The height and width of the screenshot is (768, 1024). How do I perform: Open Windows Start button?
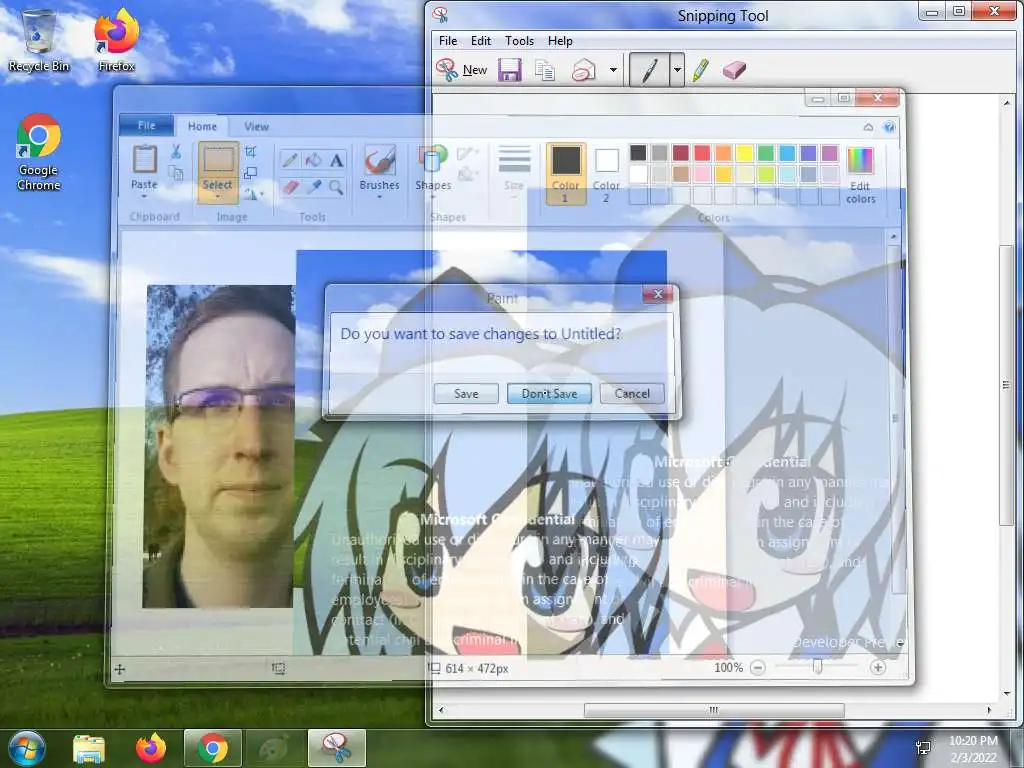coord(26,748)
